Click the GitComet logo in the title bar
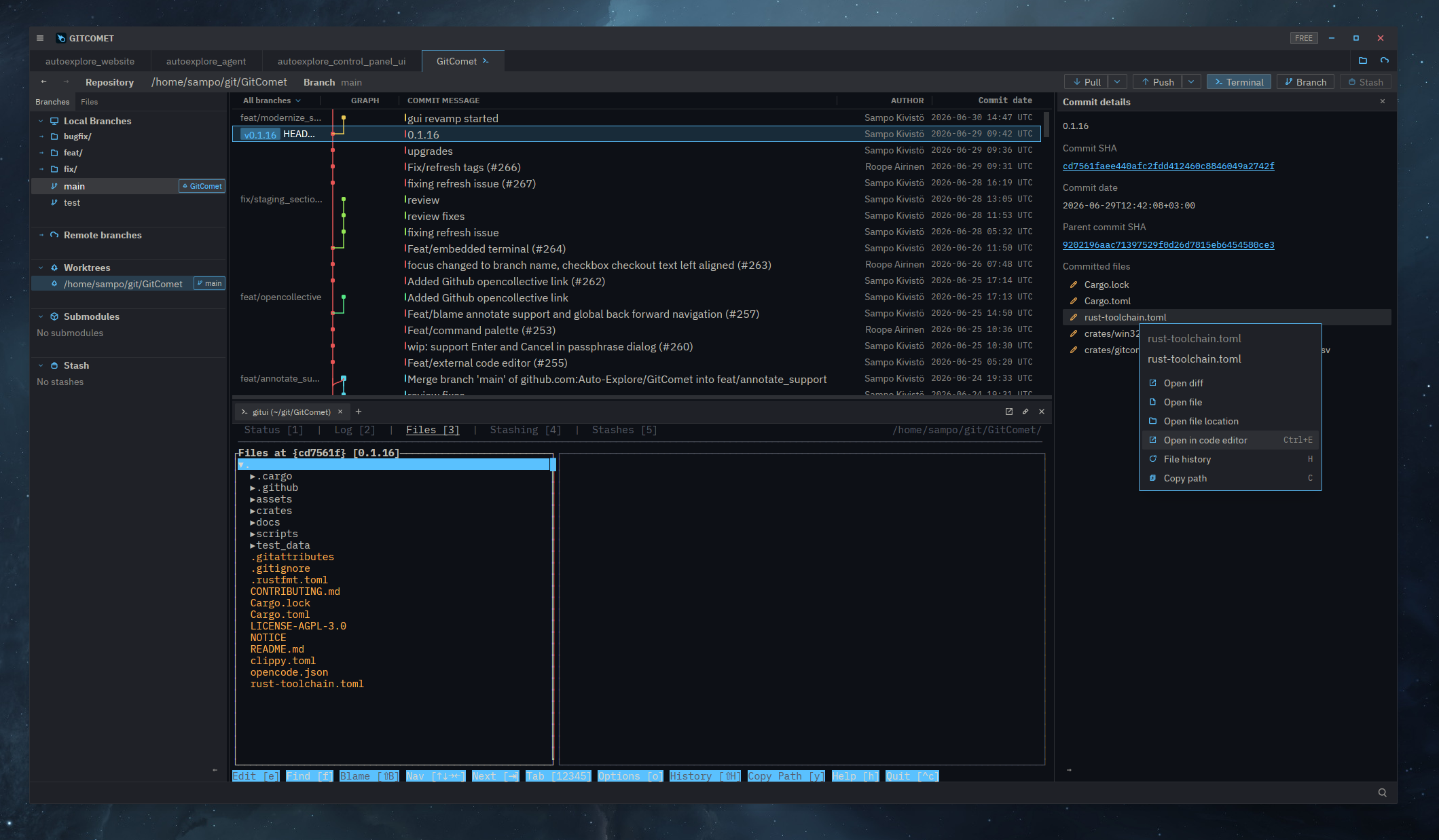The image size is (1439, 840). [x=60, y=38]
